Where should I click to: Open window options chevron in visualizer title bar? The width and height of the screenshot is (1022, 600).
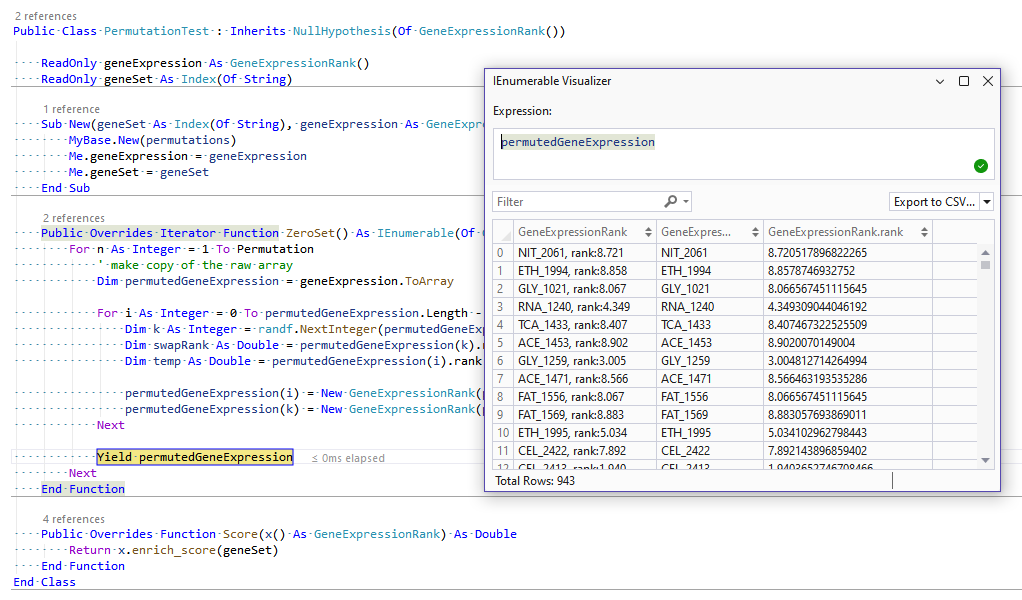pyautogui.click(x=940, y=81)
